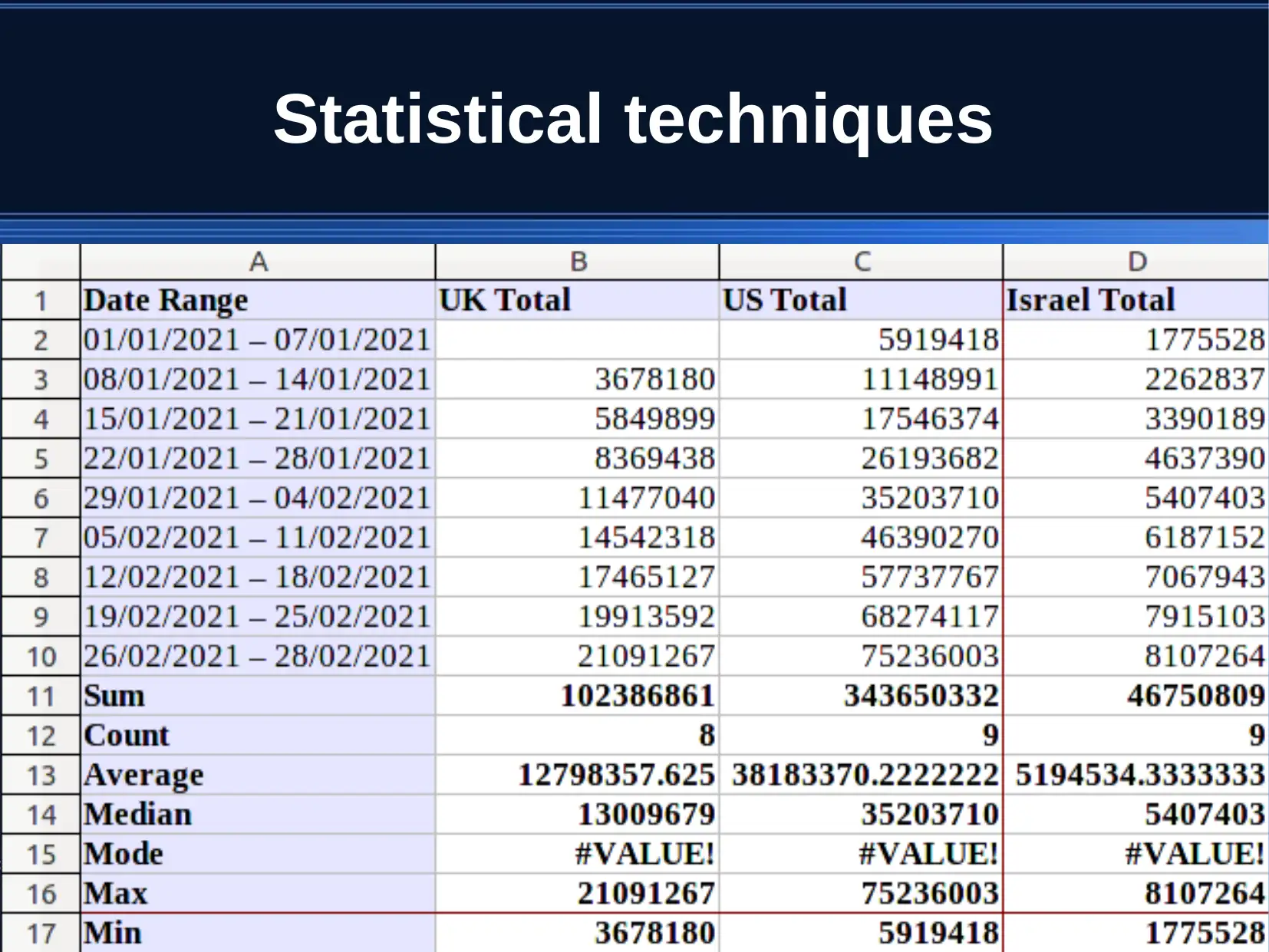Click Israel value 7067943

point(1136,577)
